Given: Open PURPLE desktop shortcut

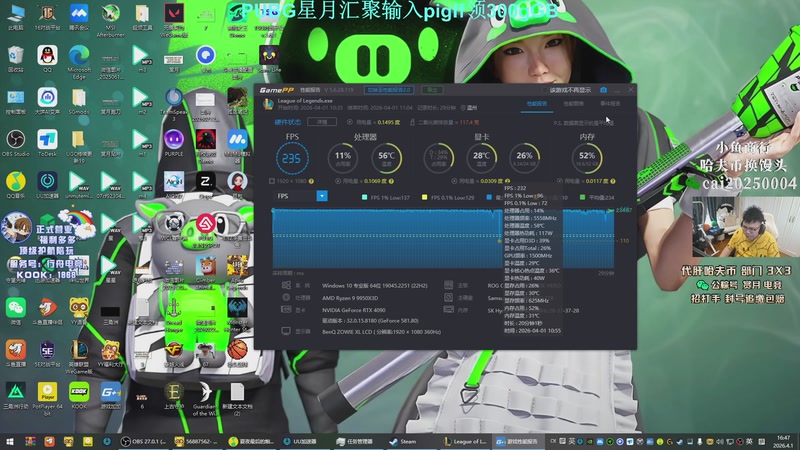Looking at the screenshot, I should click(x=173, y=143).
